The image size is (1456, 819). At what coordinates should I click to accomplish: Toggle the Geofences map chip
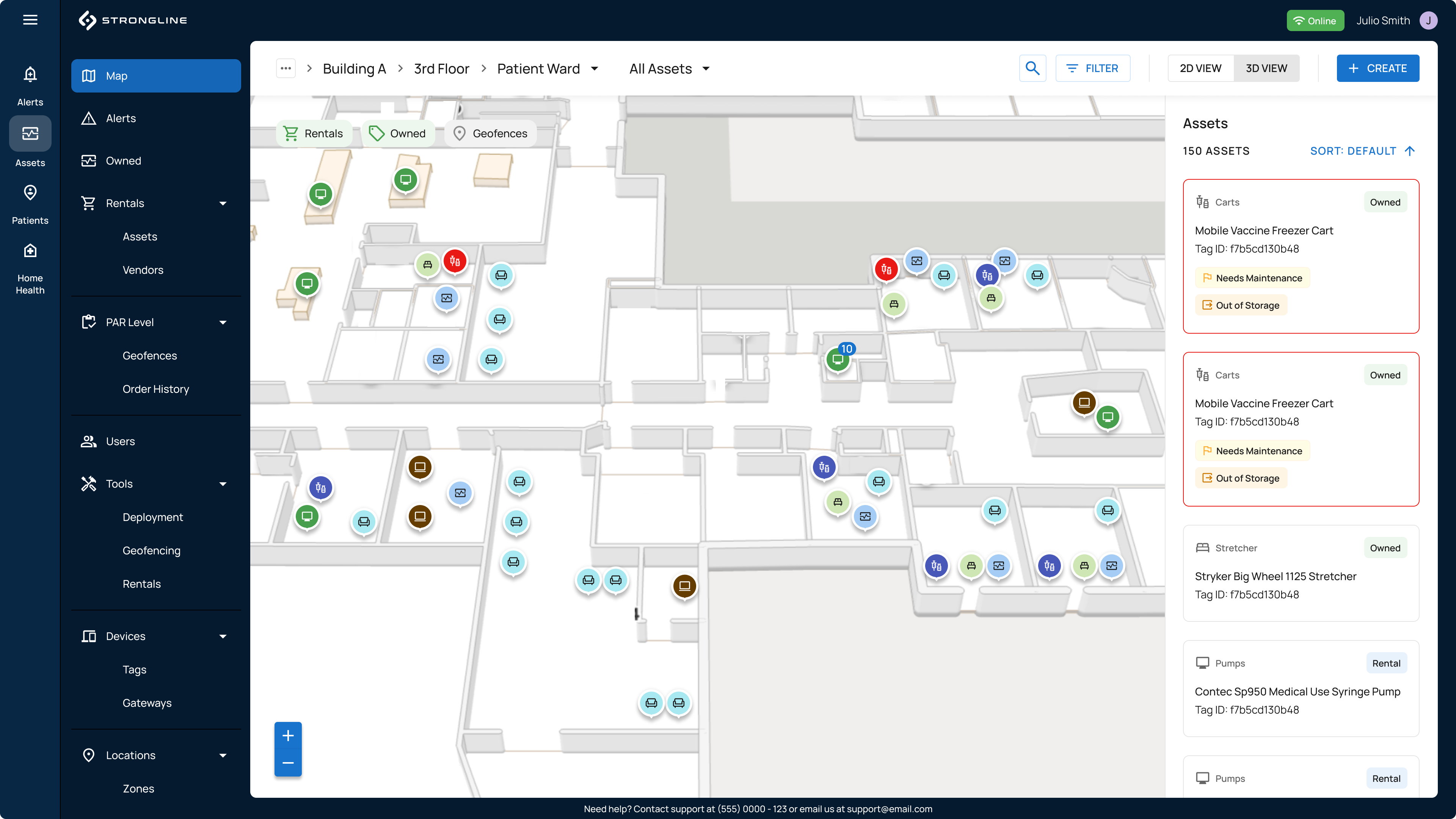[x=490, y=133]
